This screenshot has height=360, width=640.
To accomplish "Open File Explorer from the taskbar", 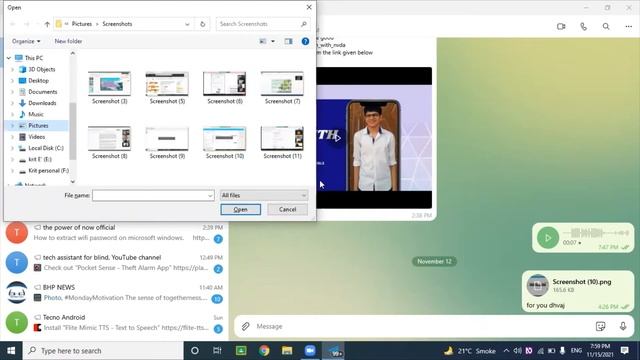I will [287, 351].
